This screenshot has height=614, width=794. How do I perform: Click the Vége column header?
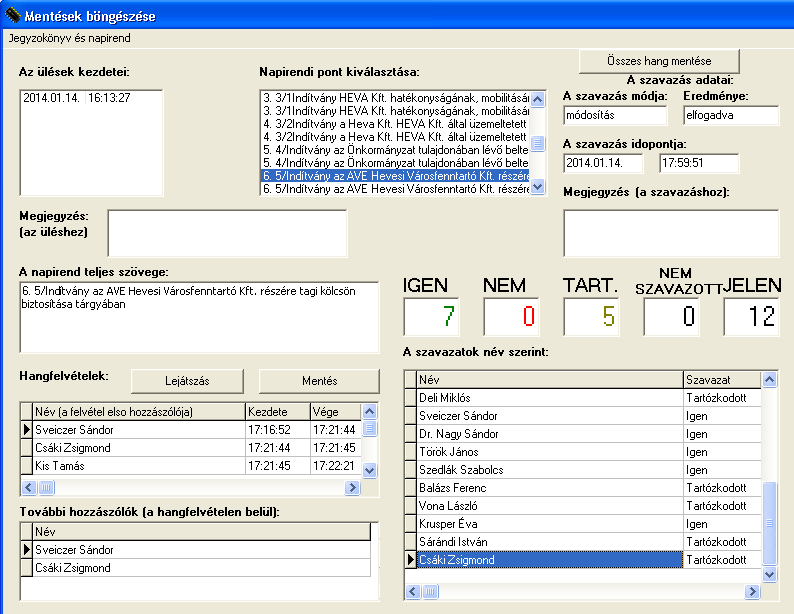[336, 412]
